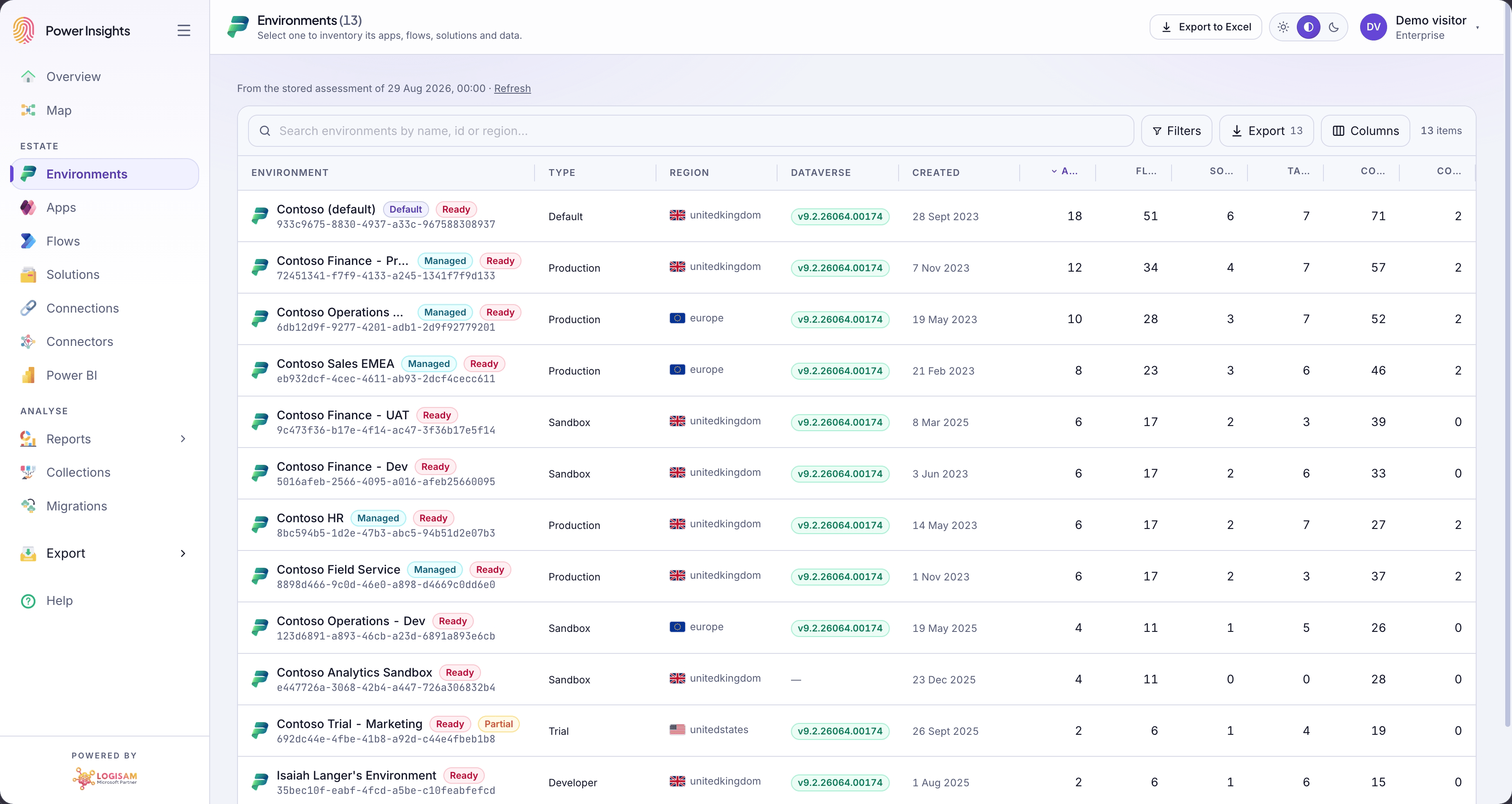The height and width of the screenshot is (804, 1512).
Task: Click the Export to Excel button
Action: pos(1205,27)
